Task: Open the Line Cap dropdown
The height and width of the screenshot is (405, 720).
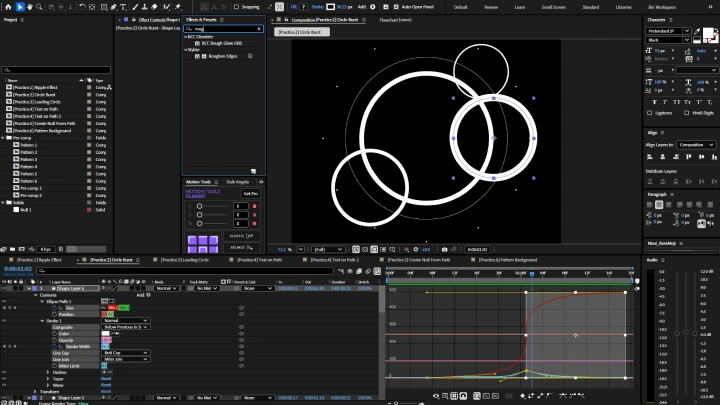Action: click(126, 353)
